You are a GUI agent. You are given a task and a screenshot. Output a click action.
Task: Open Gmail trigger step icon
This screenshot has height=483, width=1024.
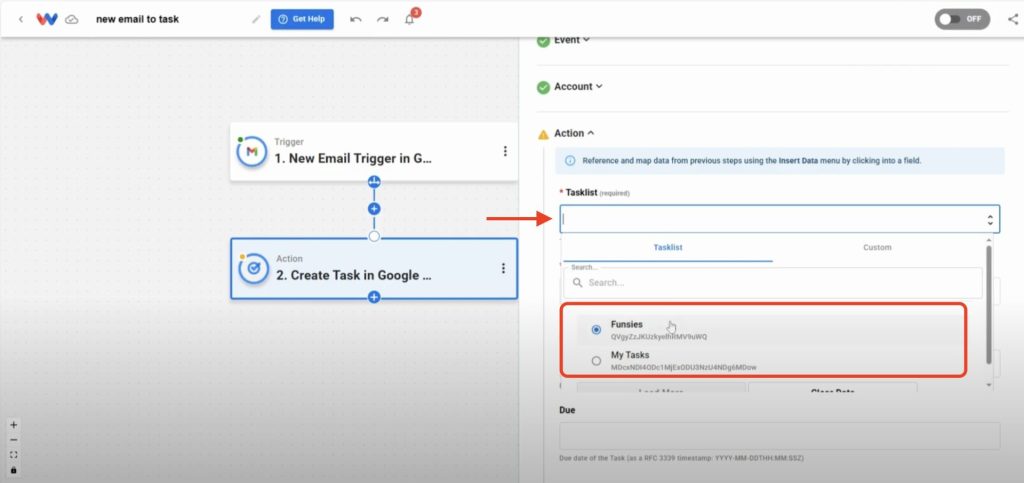[251, 151]
